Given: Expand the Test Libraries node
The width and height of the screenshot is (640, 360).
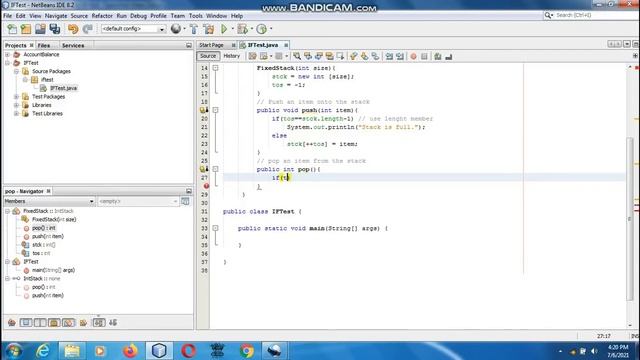Looking at the screenshot, I should coord(16,113).
